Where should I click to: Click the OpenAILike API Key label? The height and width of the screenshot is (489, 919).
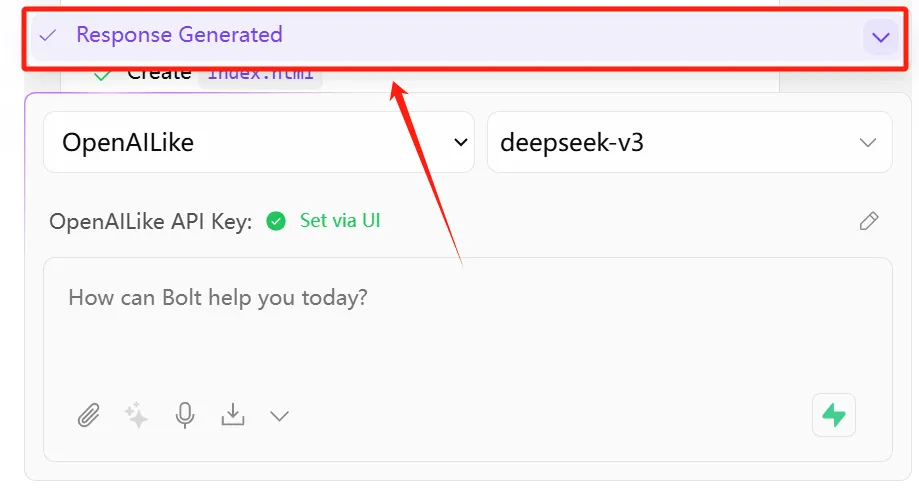point(150,222)
